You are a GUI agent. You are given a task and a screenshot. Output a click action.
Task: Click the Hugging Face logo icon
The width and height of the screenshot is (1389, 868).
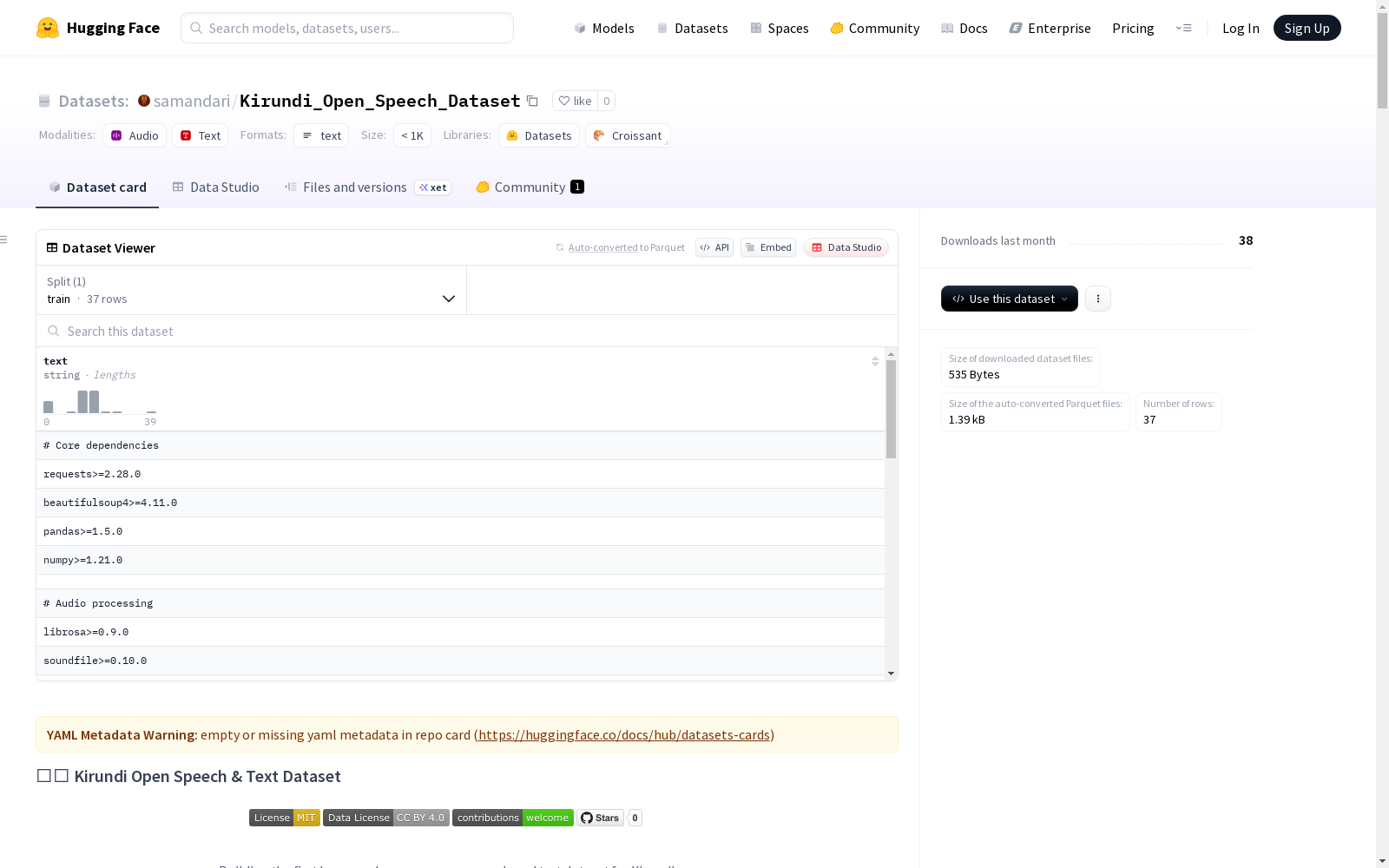tap(48, 28)
